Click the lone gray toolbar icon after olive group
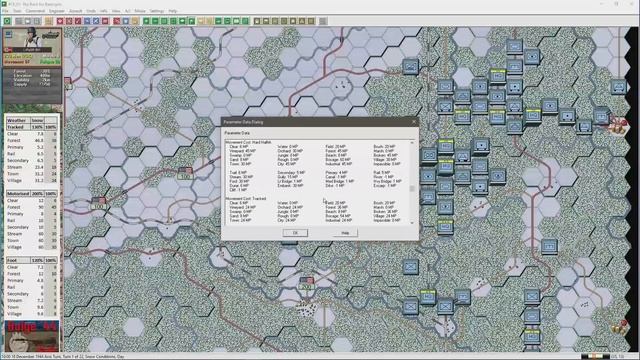This screenshot has width=640, height=360. click(323, 21)
